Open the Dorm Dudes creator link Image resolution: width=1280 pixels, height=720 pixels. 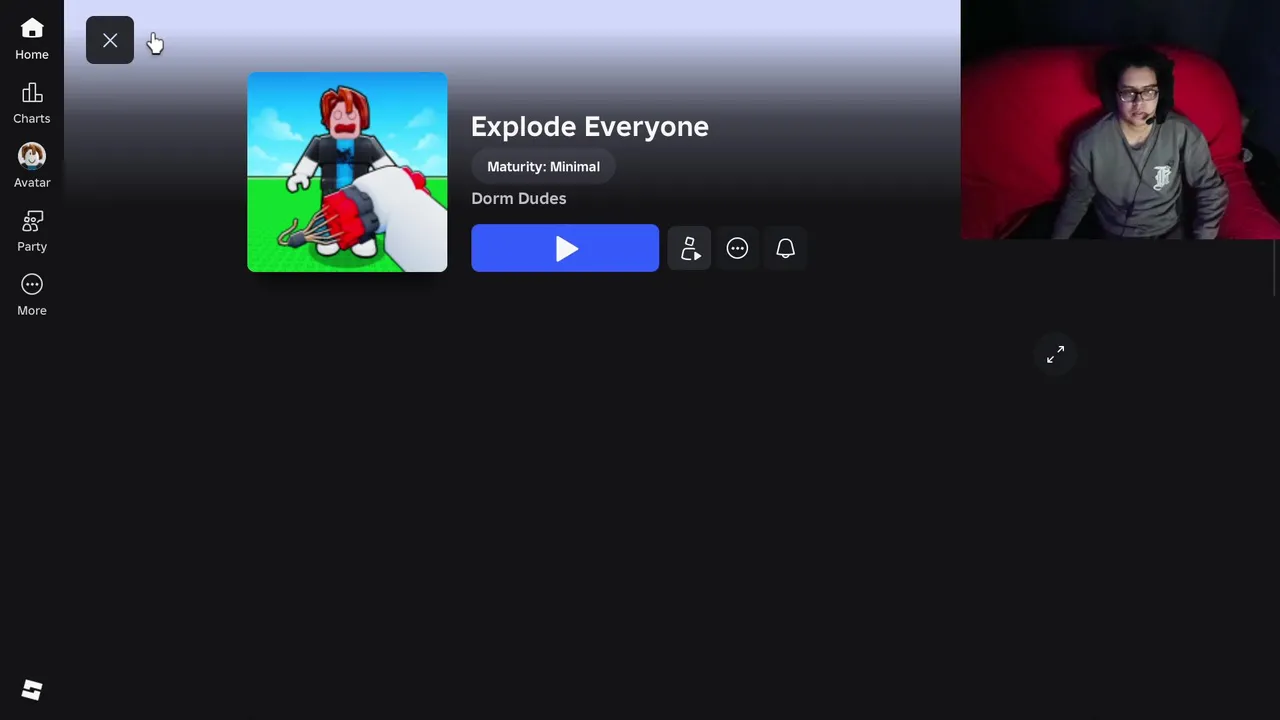pyautogui.click(x=518, y=198)
